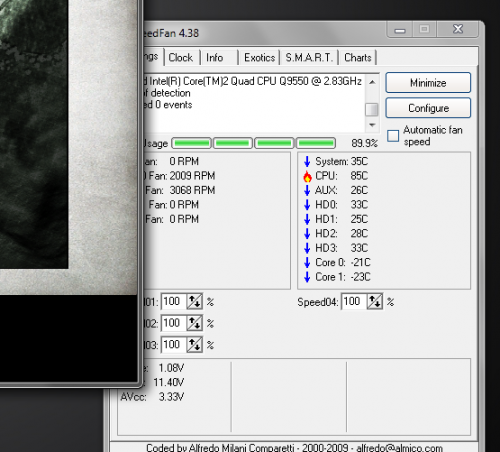This screenshot has height=452, width=500.
Task: Click the 3068 RPM fan reading
Action: pyautogui.click(x=192, y=190)
